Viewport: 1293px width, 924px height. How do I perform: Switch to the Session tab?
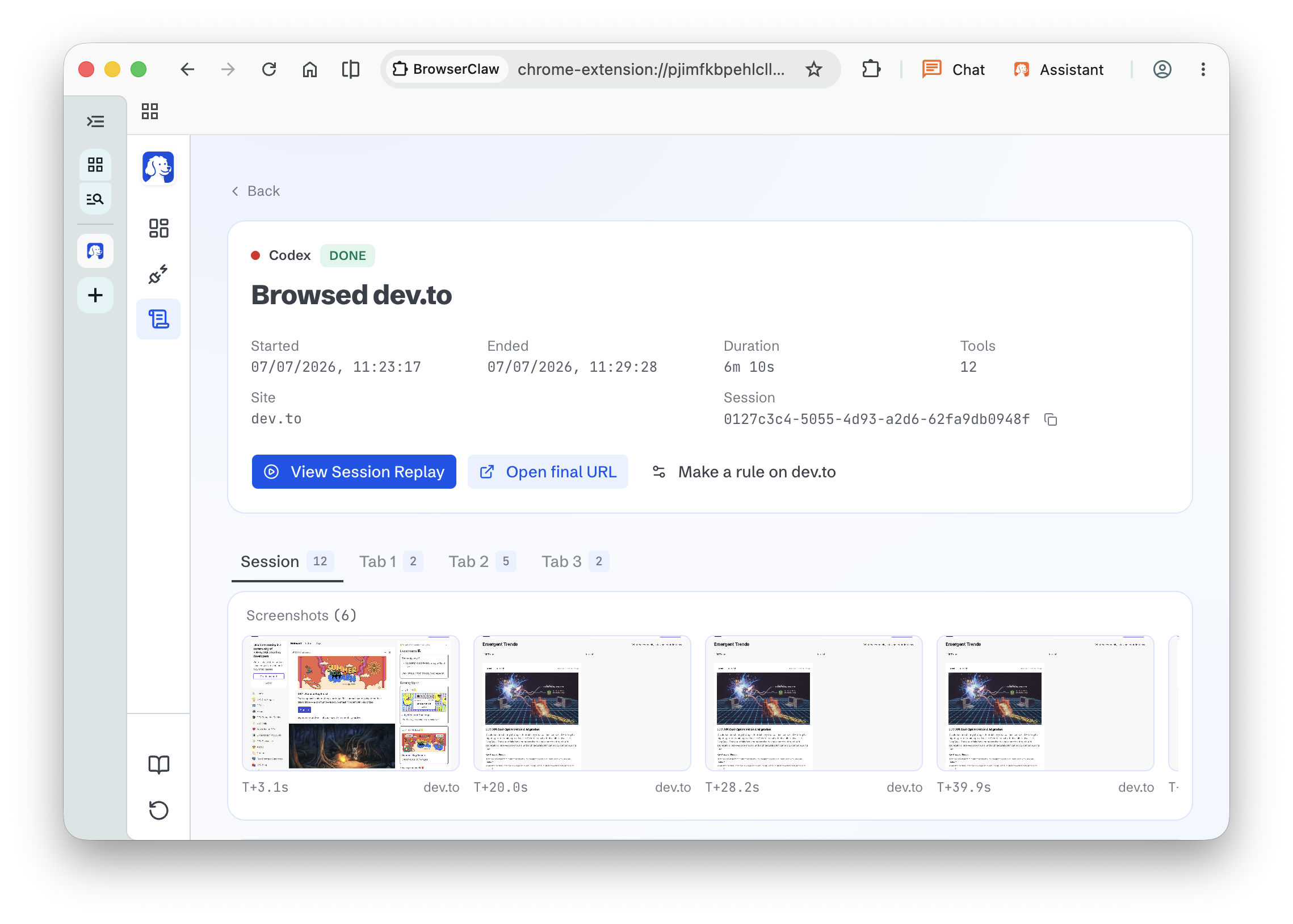pos(287,562)
